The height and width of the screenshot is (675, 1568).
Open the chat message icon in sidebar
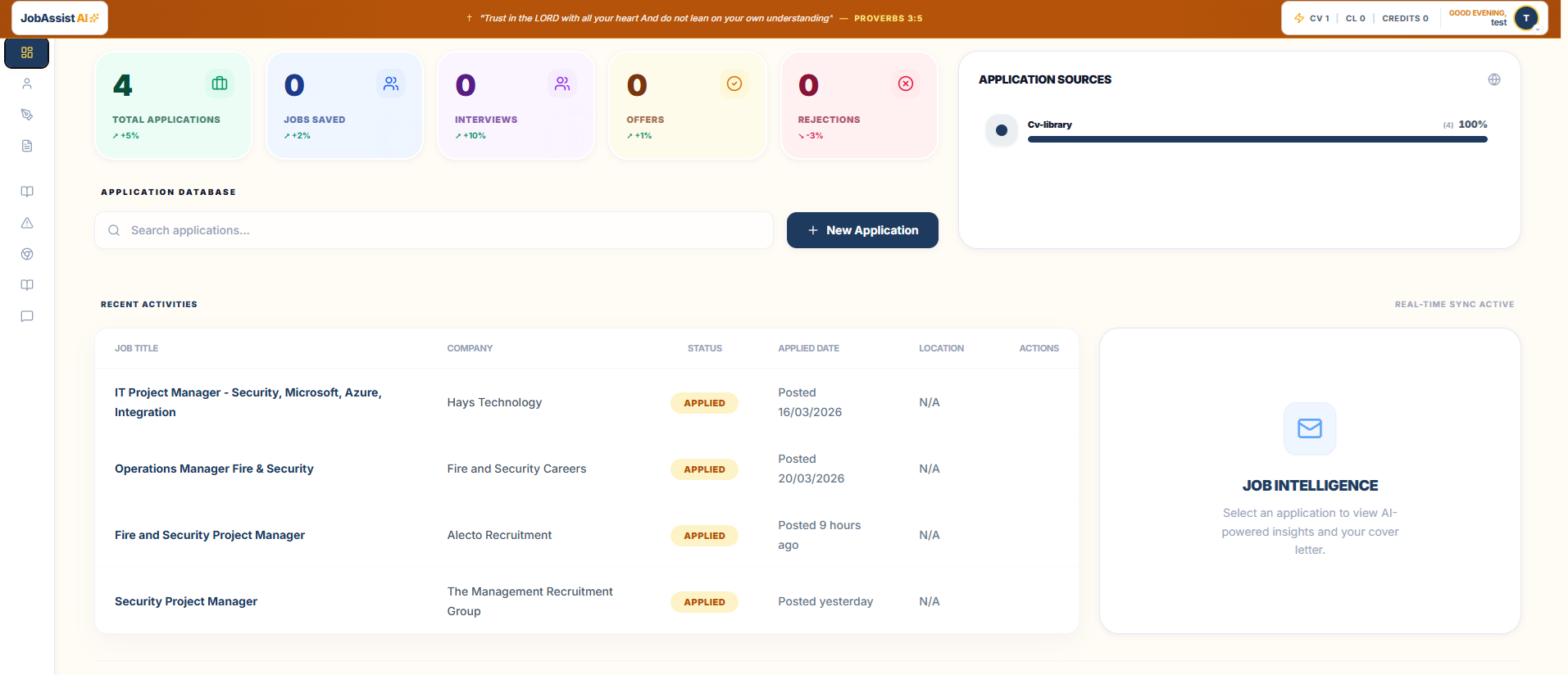click(x=27, y=316)
